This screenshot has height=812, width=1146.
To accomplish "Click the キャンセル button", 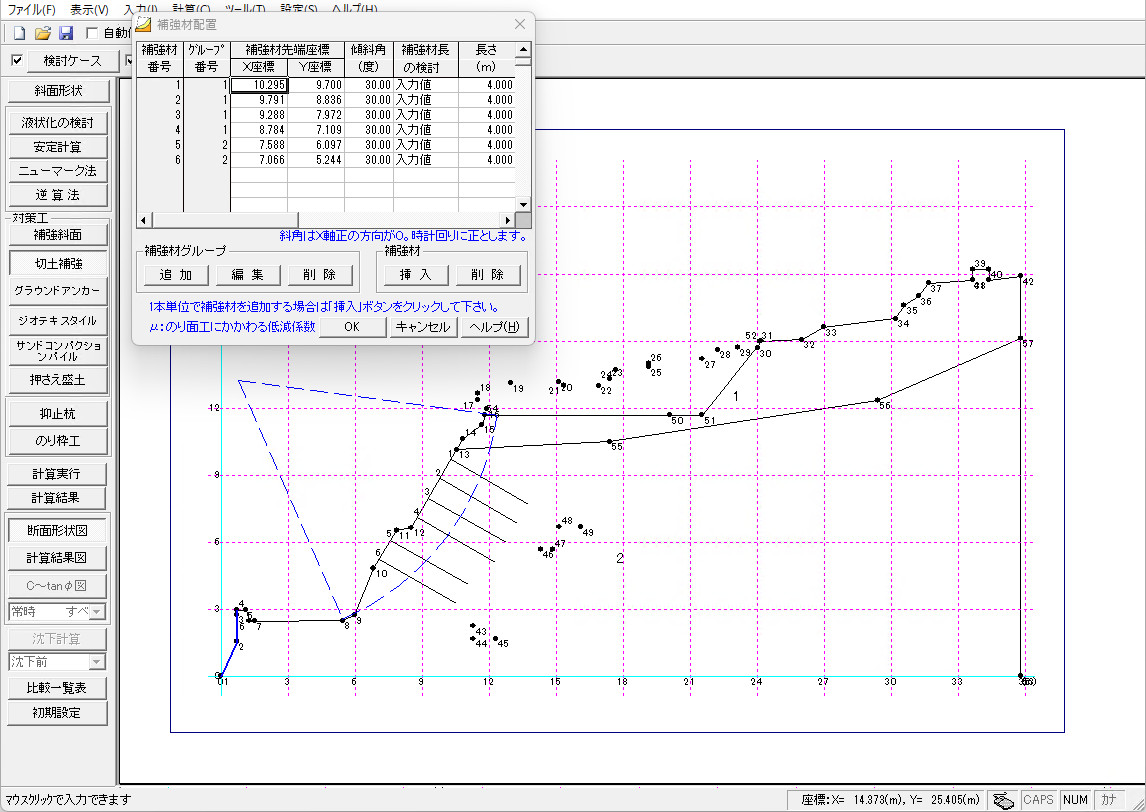I will click(x=423, y=327).
